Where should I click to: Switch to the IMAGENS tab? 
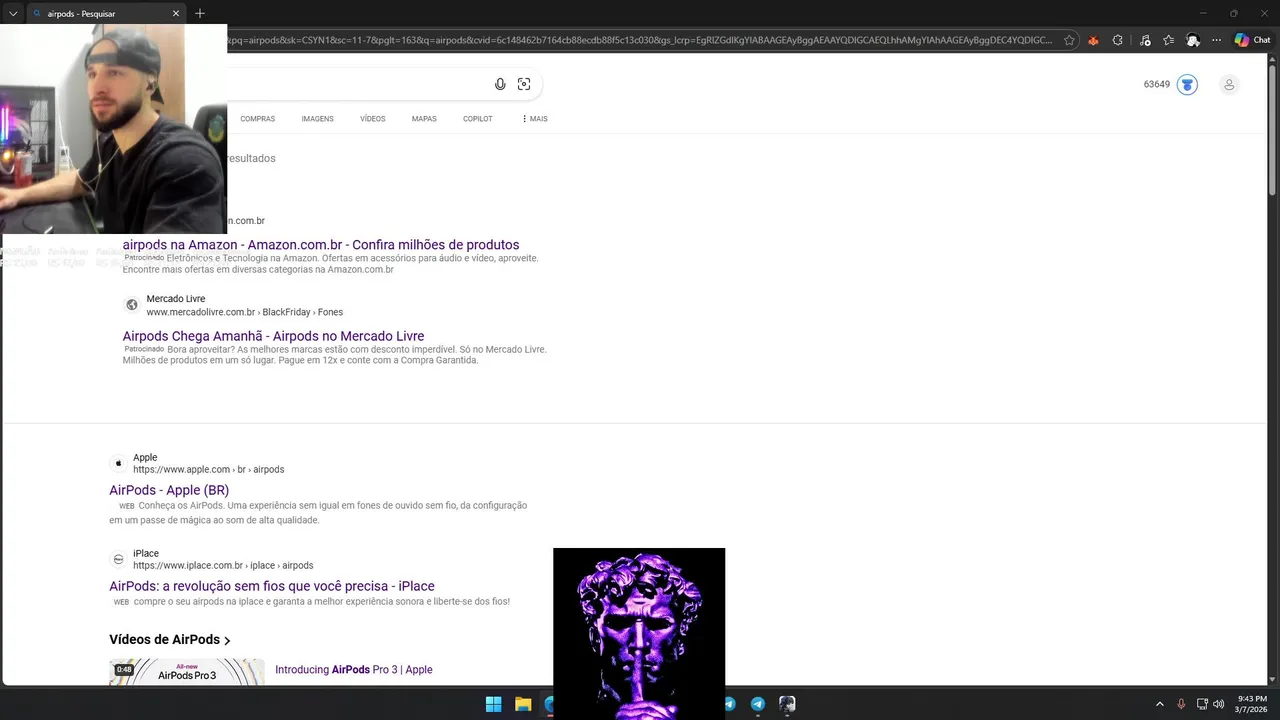pos(317,119)
